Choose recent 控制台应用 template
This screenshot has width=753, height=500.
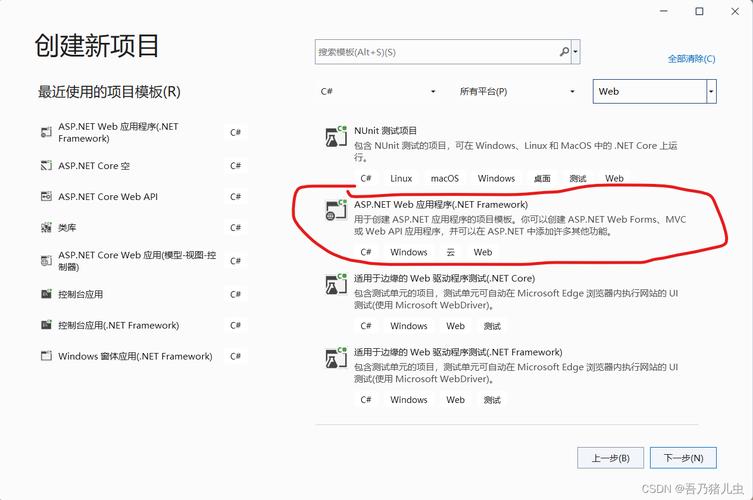pos(143,294)
